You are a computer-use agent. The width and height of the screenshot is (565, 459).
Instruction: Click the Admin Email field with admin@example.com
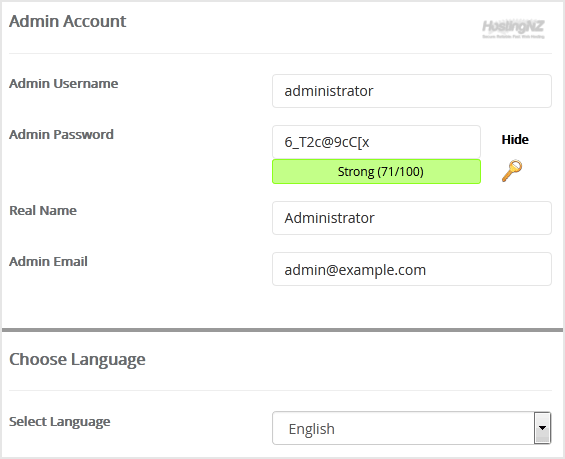411,269
